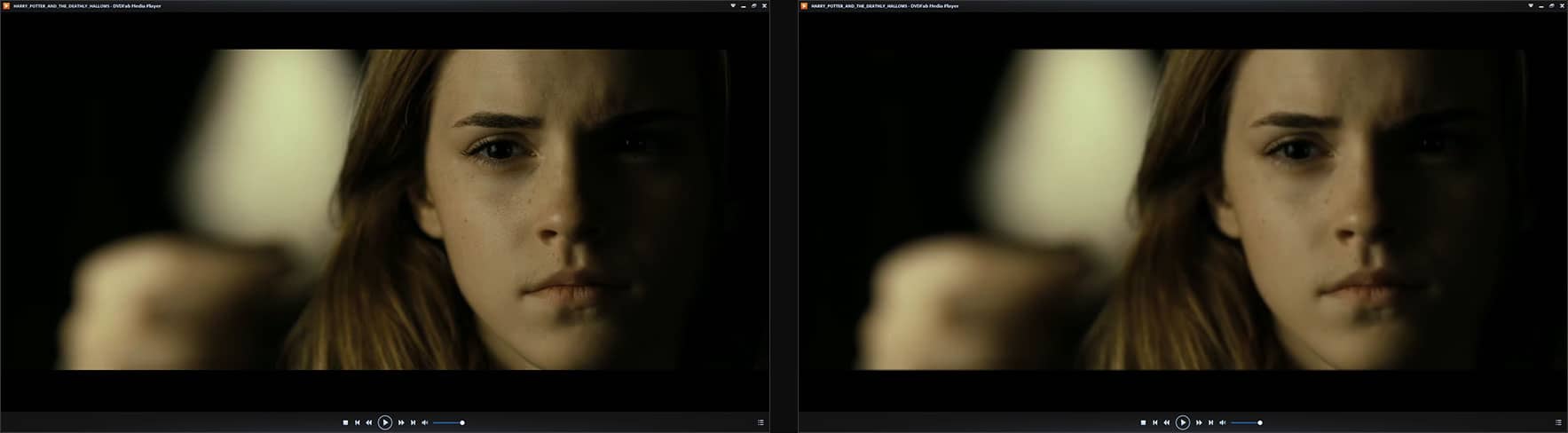1568x433 pixels.
Task: Maximize the right DVDFab player window
Action: (1552, 5)
